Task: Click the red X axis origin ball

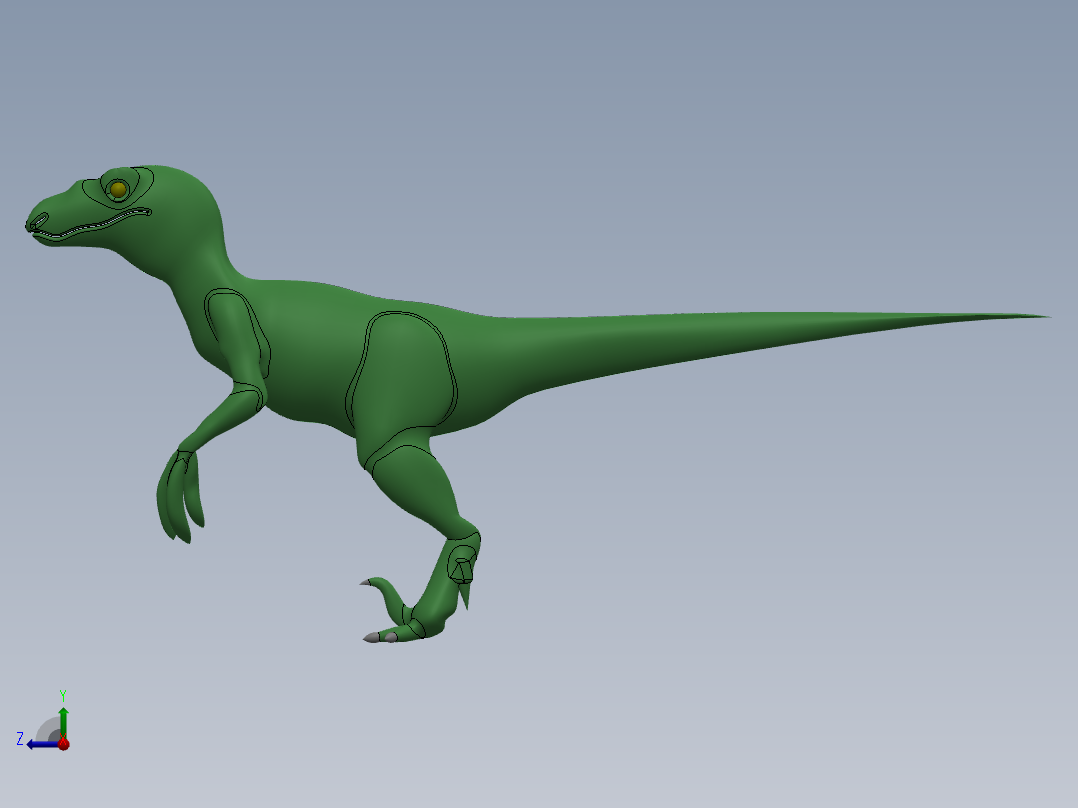Action: (64, 743)
